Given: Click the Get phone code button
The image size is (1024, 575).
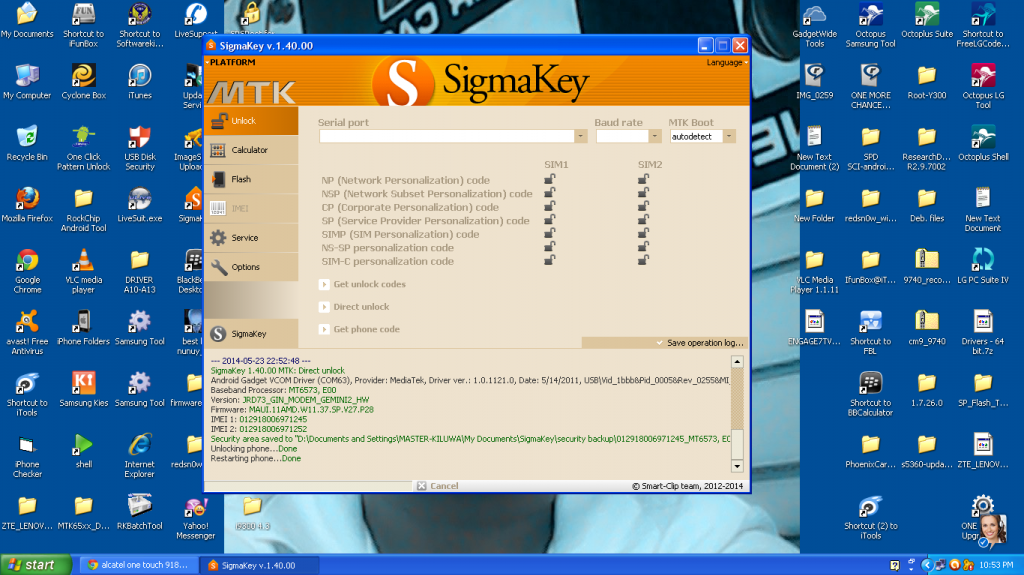Looking at the screenshot, I should (366, 330).
